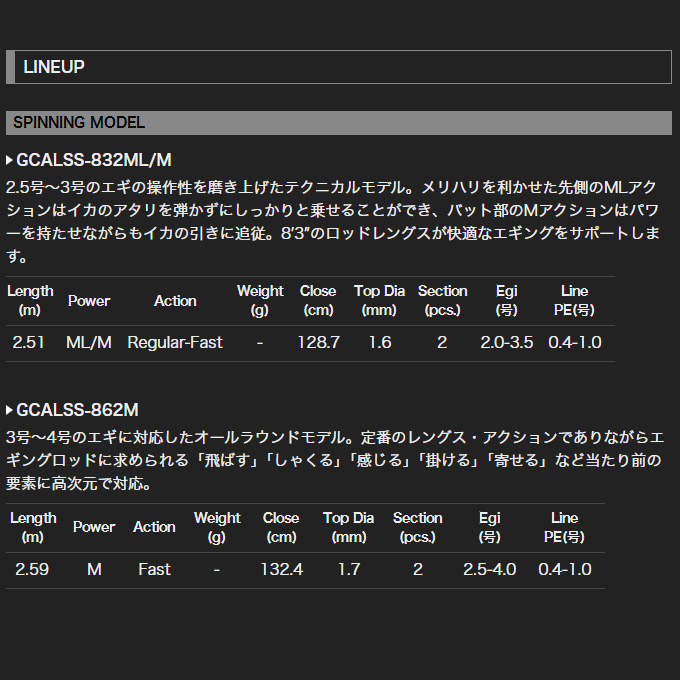Click the 2.51 length value cell

click(x=30, y=342)
